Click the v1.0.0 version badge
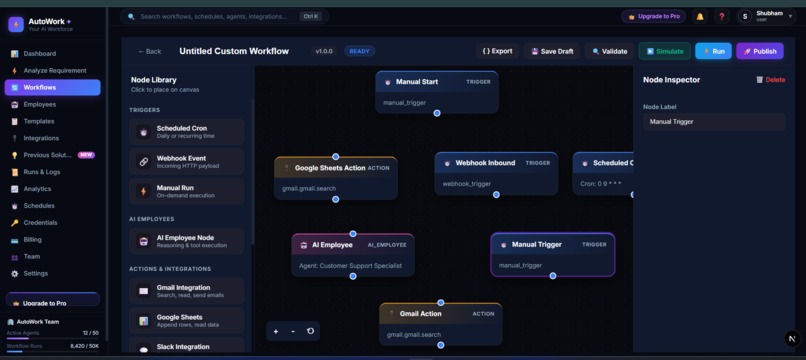Viewport: 806px width, 360px height. pos(324,51)
